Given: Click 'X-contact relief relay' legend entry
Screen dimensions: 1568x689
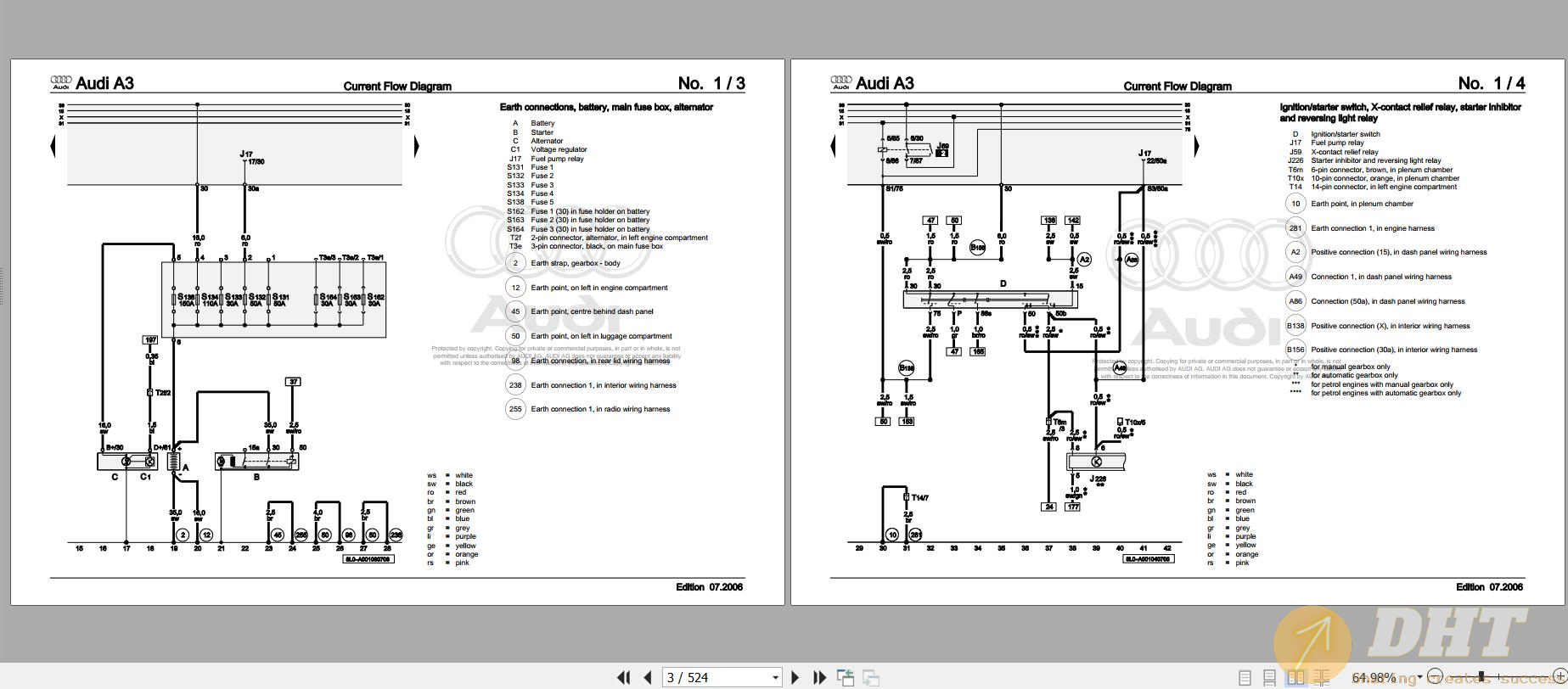Looking at the screenshot, I should pyautogui.click(x=1345, y=152).
